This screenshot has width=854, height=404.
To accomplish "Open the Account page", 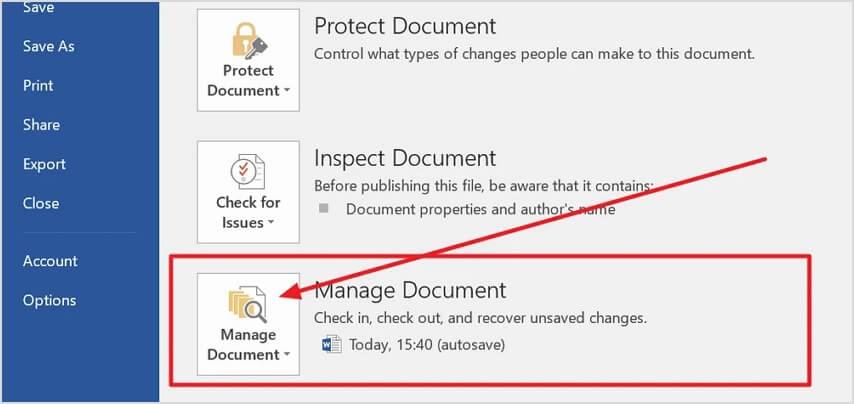I will 50,261.
